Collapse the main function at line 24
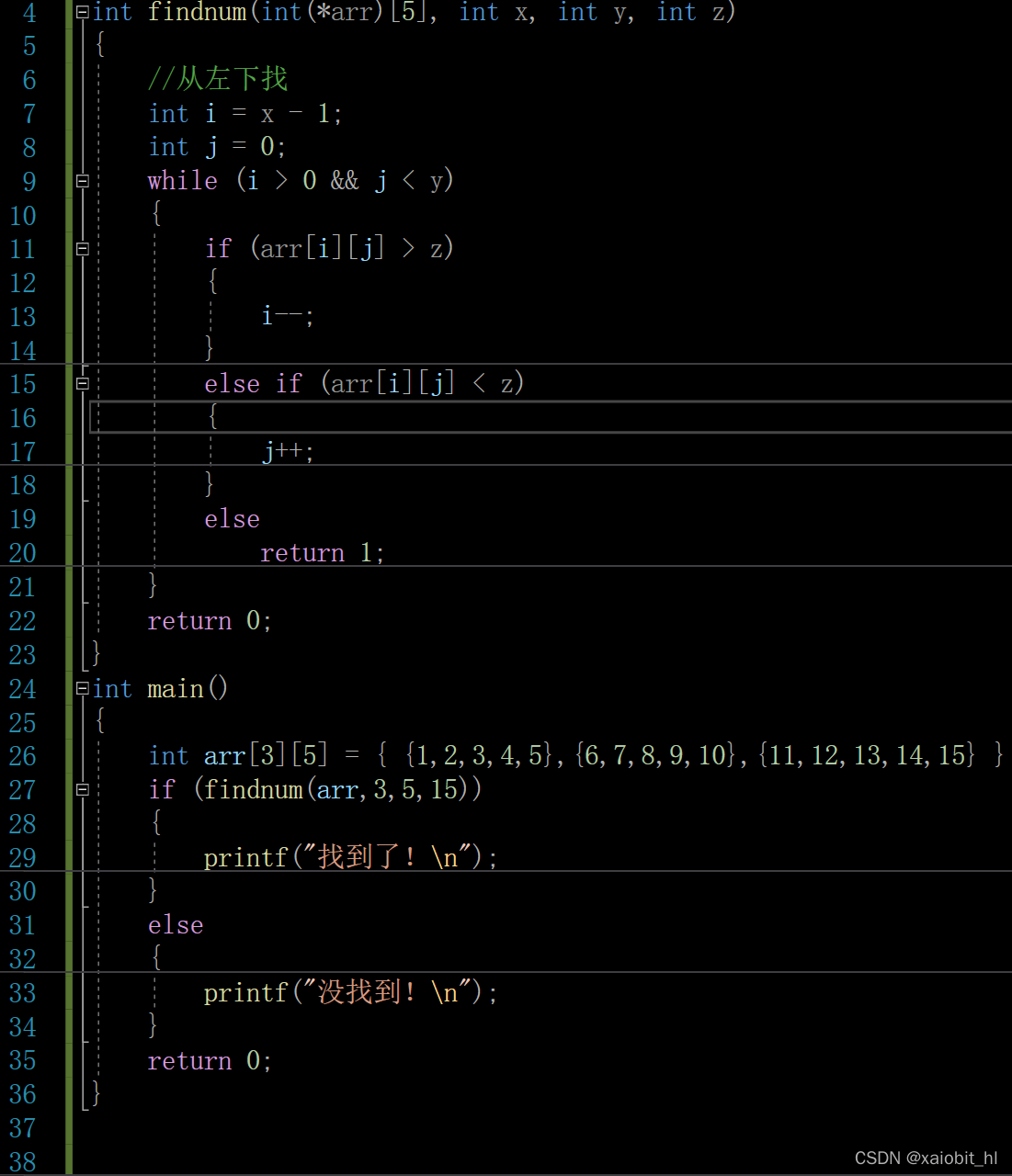This screenshot has height=1176, width=1012. pyautogui.click(x=83, y=688)
